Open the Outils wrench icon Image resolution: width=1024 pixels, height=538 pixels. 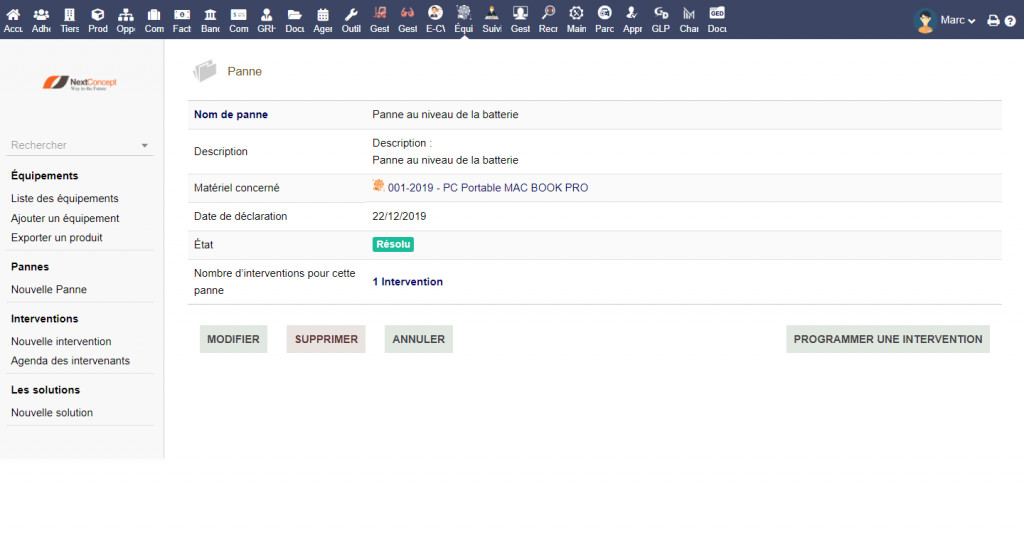351,19
